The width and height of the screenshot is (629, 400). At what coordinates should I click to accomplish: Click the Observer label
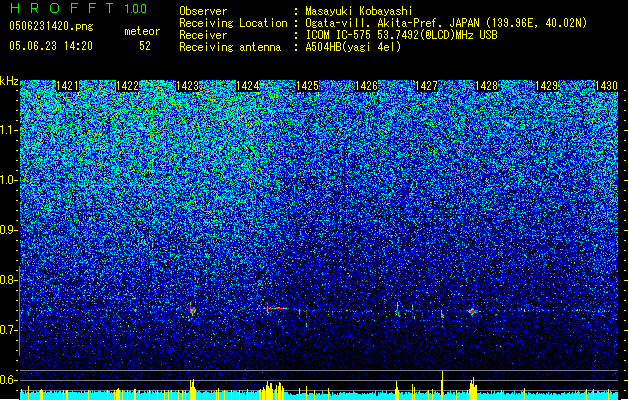click(203, 11)
